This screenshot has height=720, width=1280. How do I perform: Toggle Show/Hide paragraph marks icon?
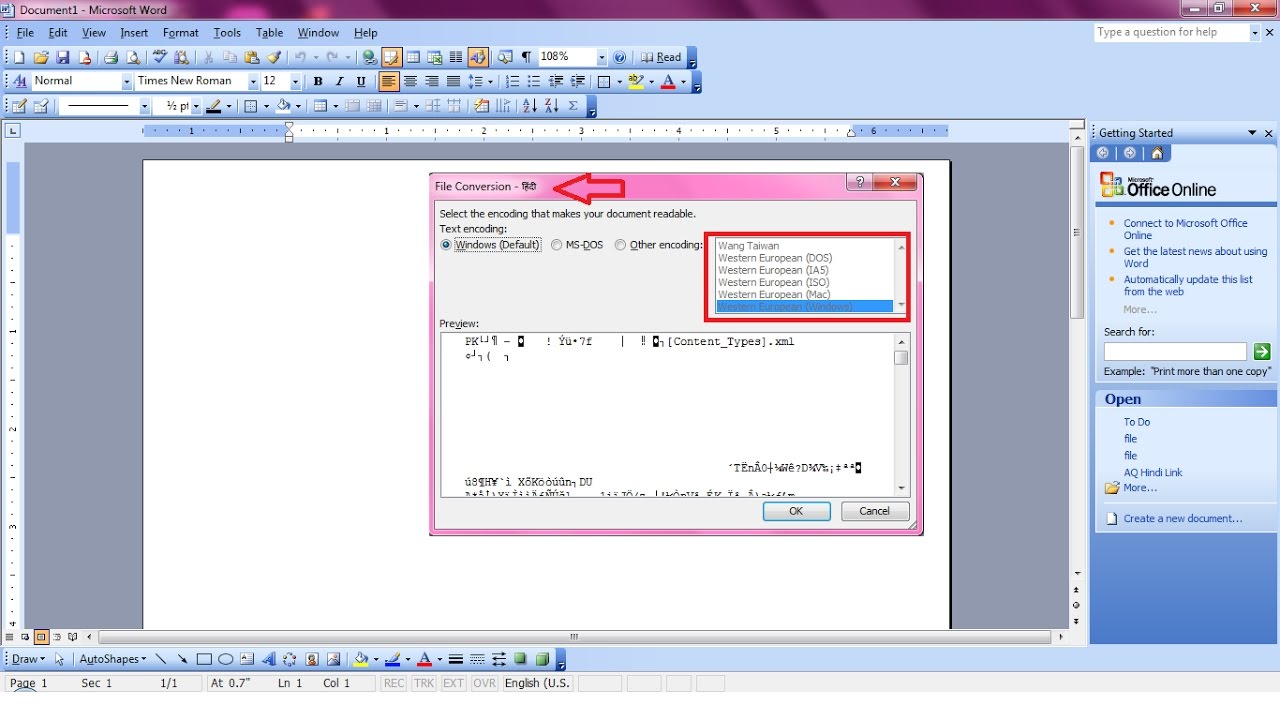click(x=527, y=58)
